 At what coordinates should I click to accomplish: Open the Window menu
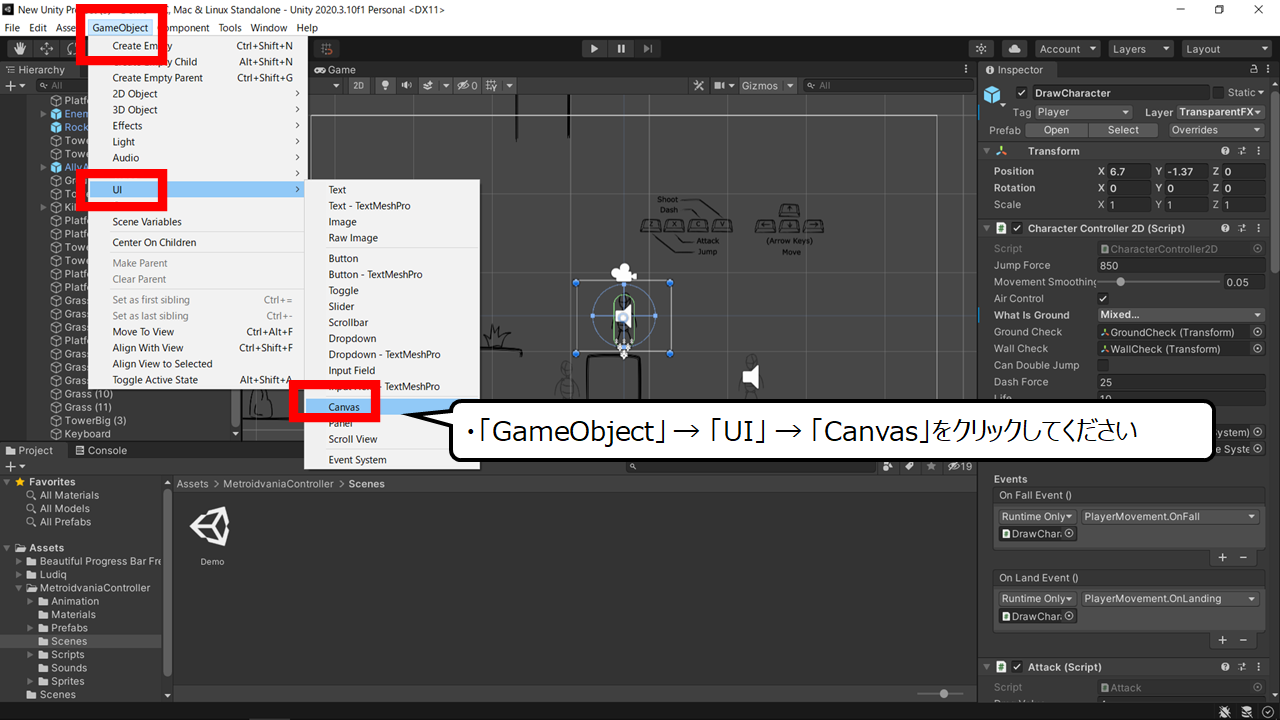pyautogui.click(x=268, y=28)
